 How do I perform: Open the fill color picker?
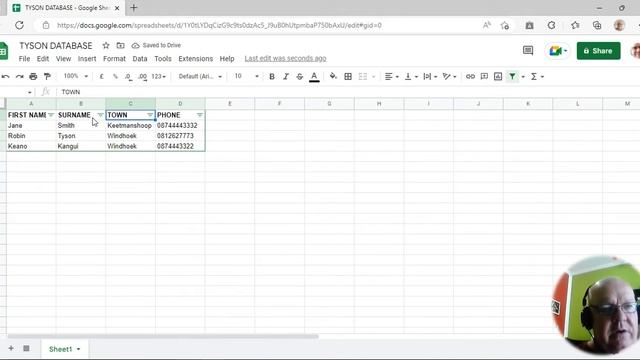333,76
